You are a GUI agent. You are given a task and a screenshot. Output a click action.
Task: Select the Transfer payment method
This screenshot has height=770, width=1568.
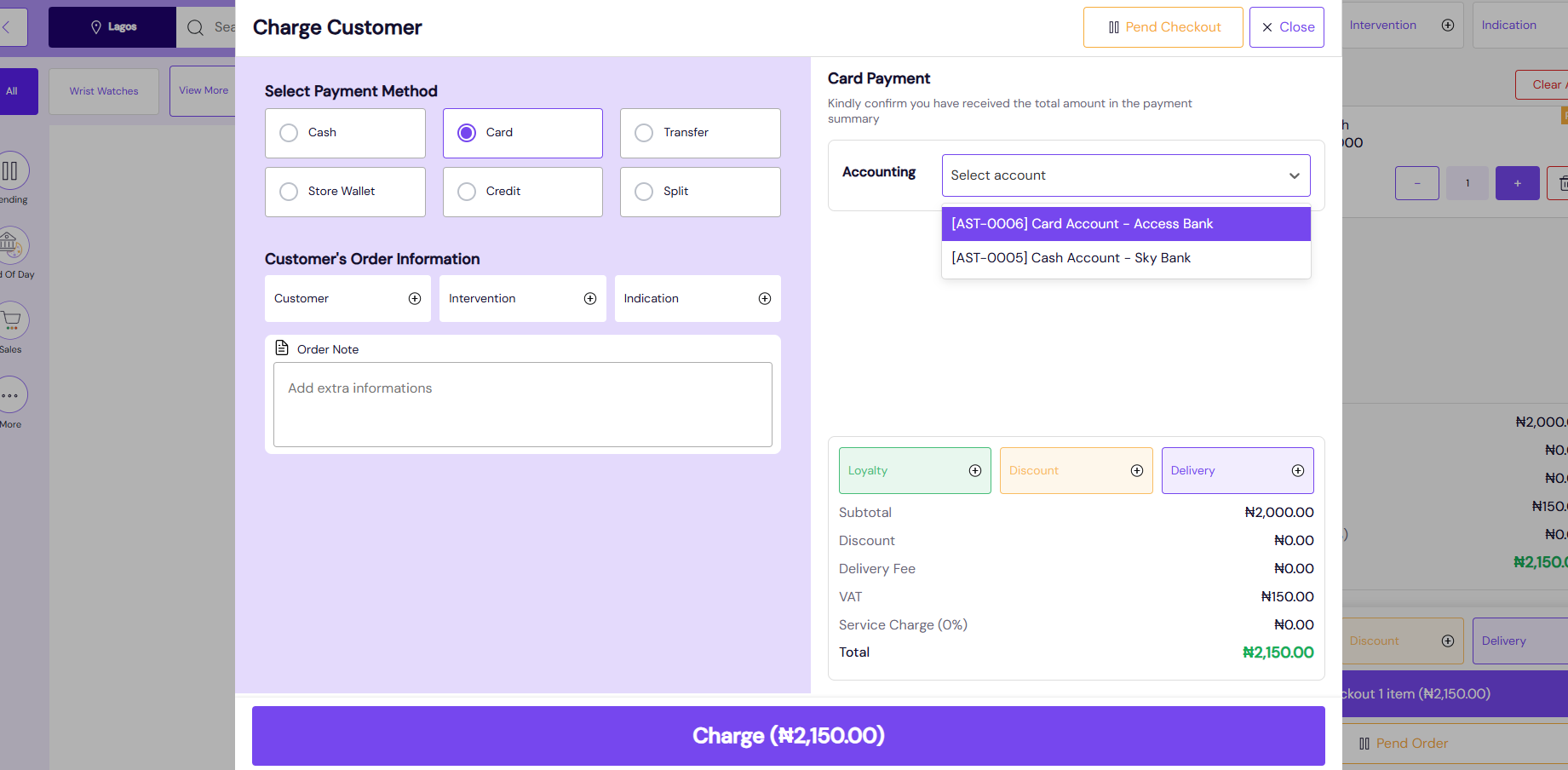coord(700,133)
